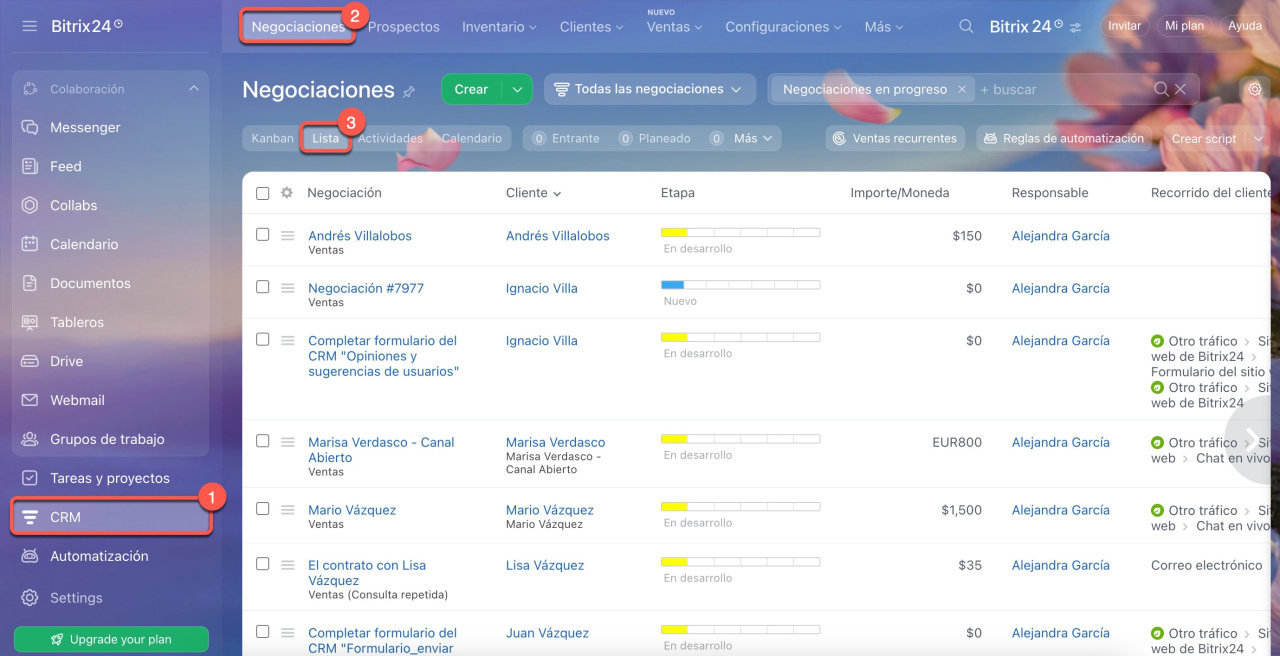Sort by the Cliente column header

pos(533,193)
